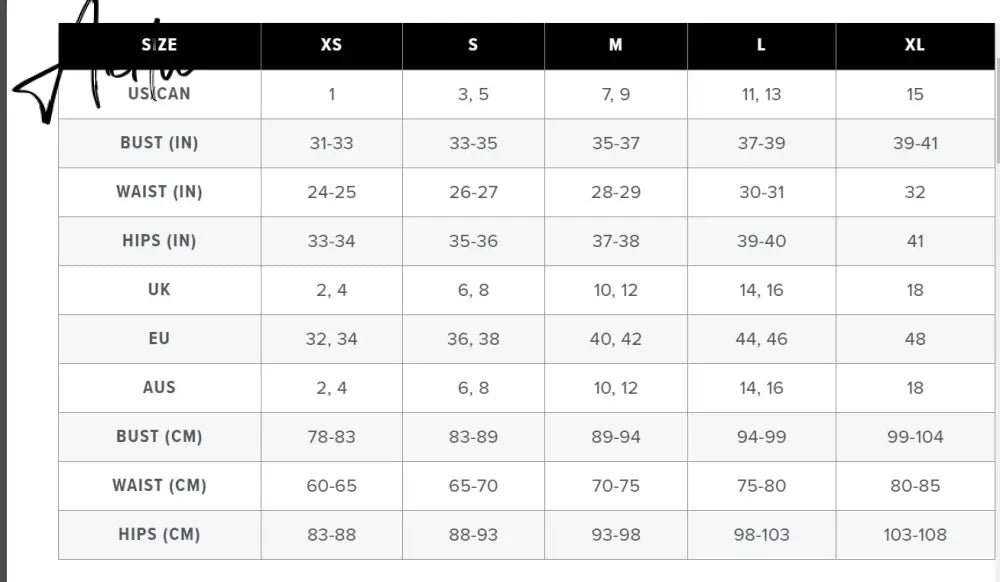
Task: Click the BUST (CM) row label
Action: (159, 437)
